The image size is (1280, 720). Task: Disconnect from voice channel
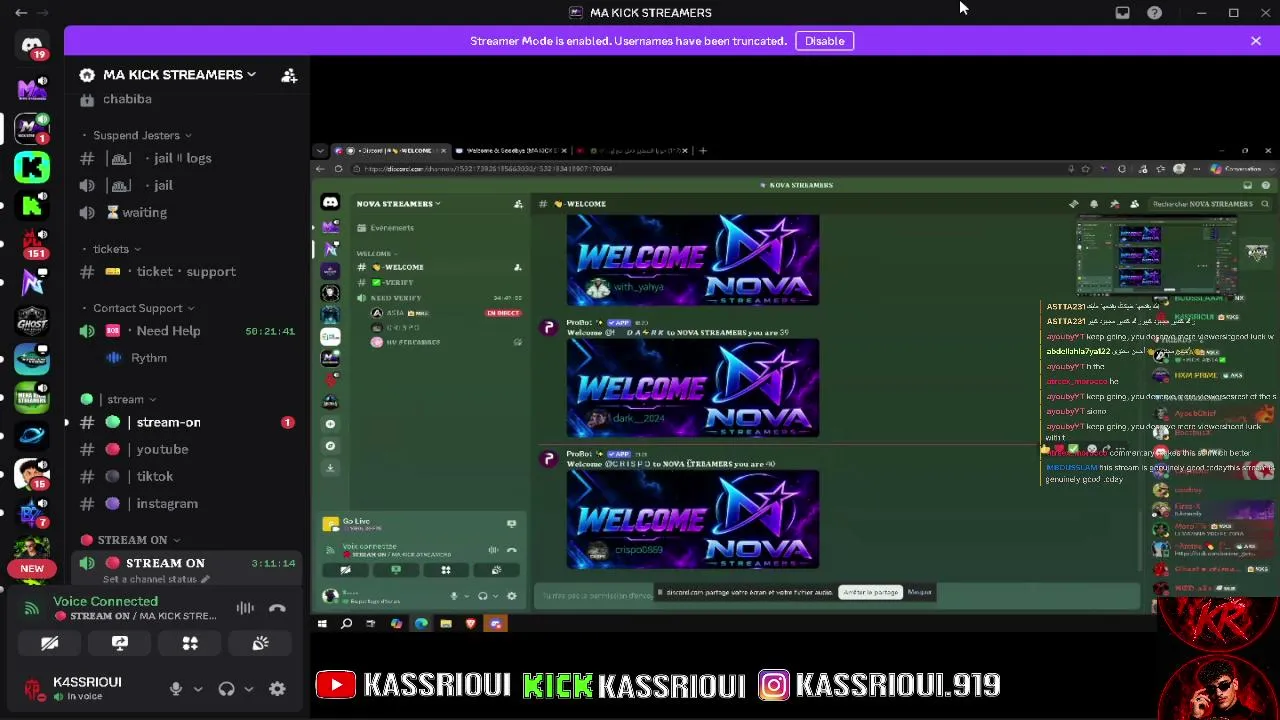(277, 608)
